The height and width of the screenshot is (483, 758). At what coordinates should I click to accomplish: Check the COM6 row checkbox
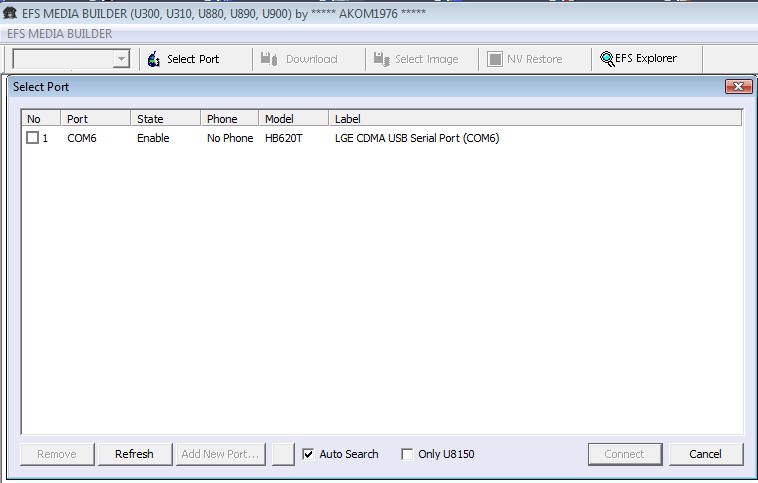(x=32, y=138)
